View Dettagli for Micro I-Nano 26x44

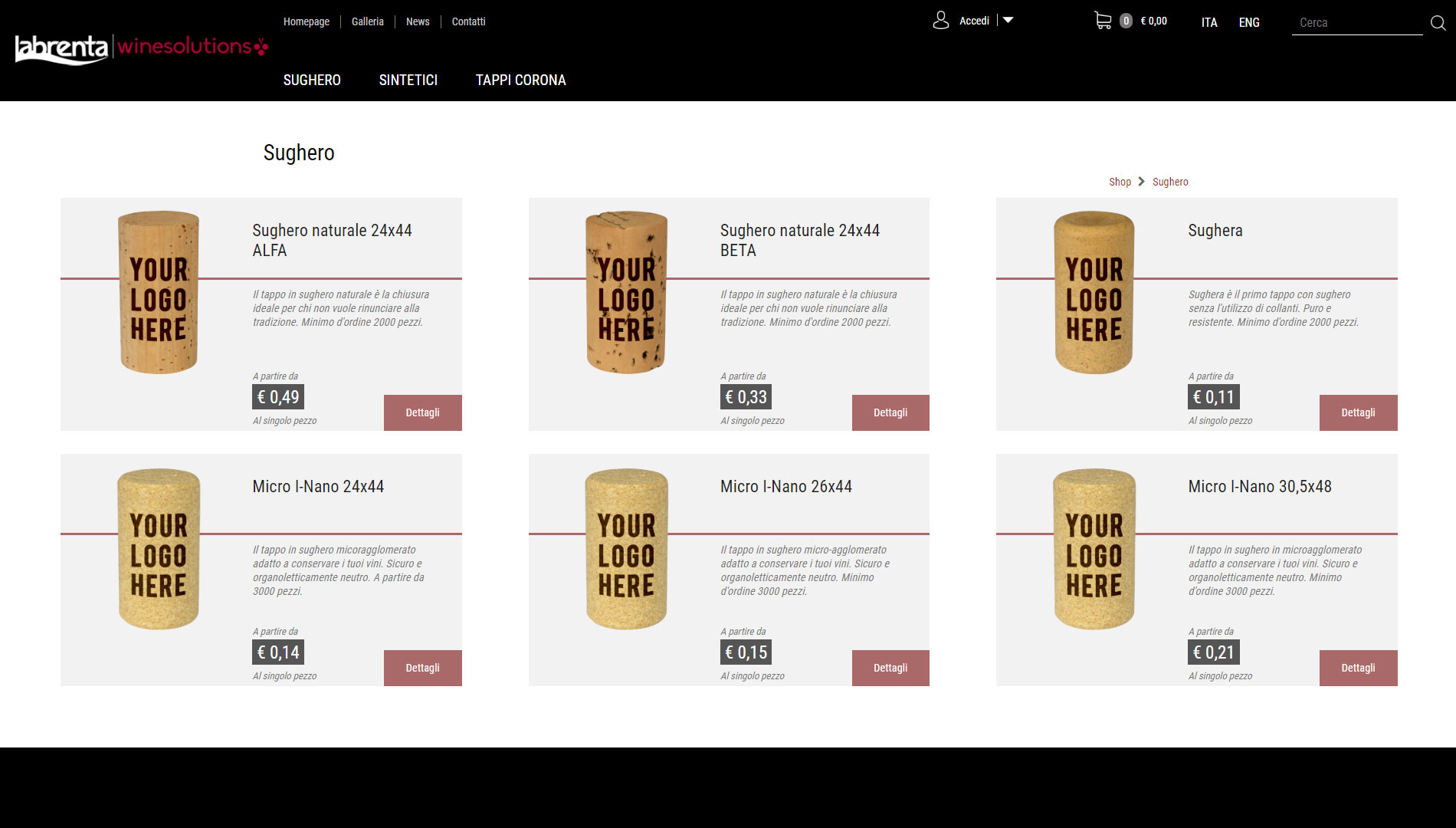[890, 668]
